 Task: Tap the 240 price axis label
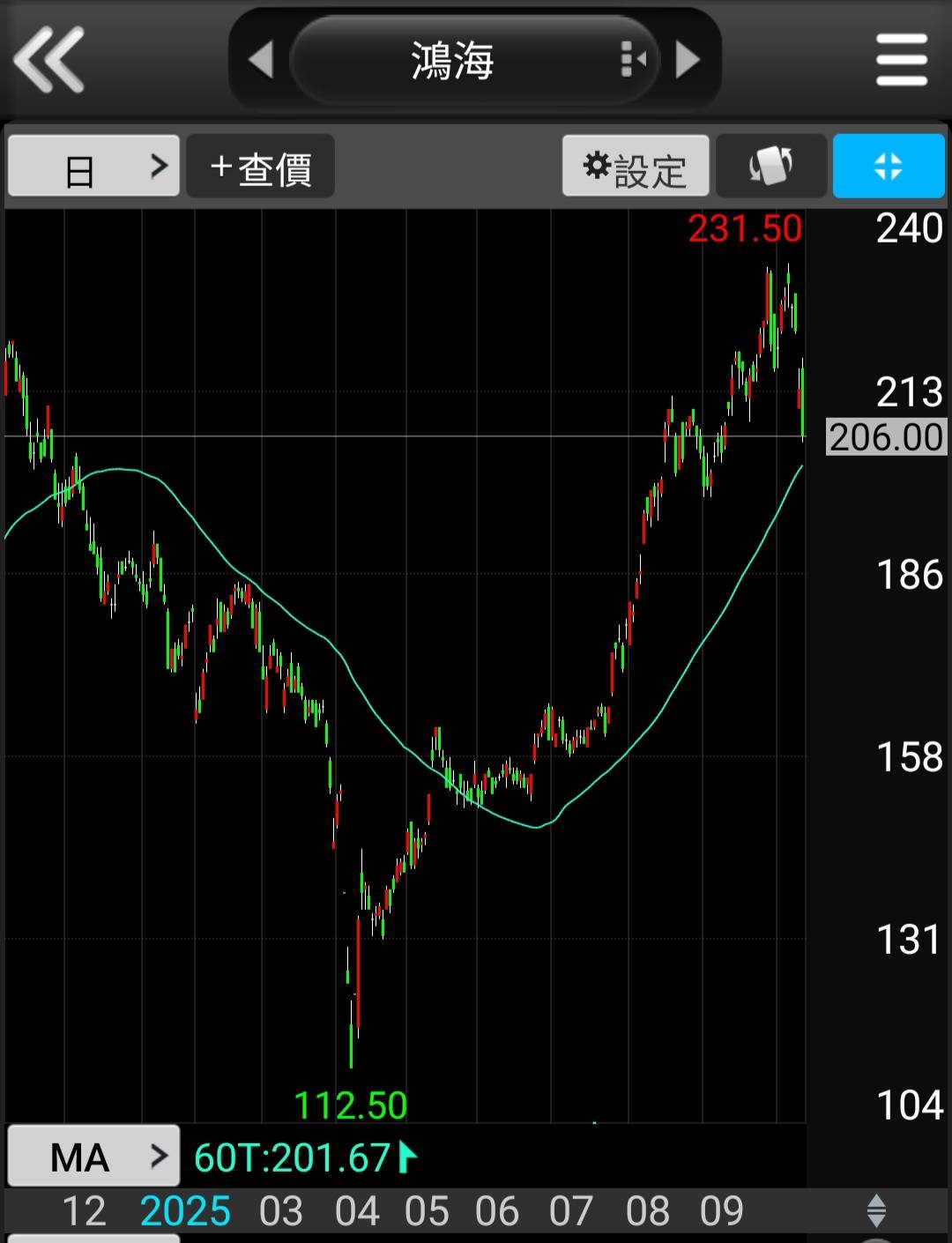pos(910,228)
